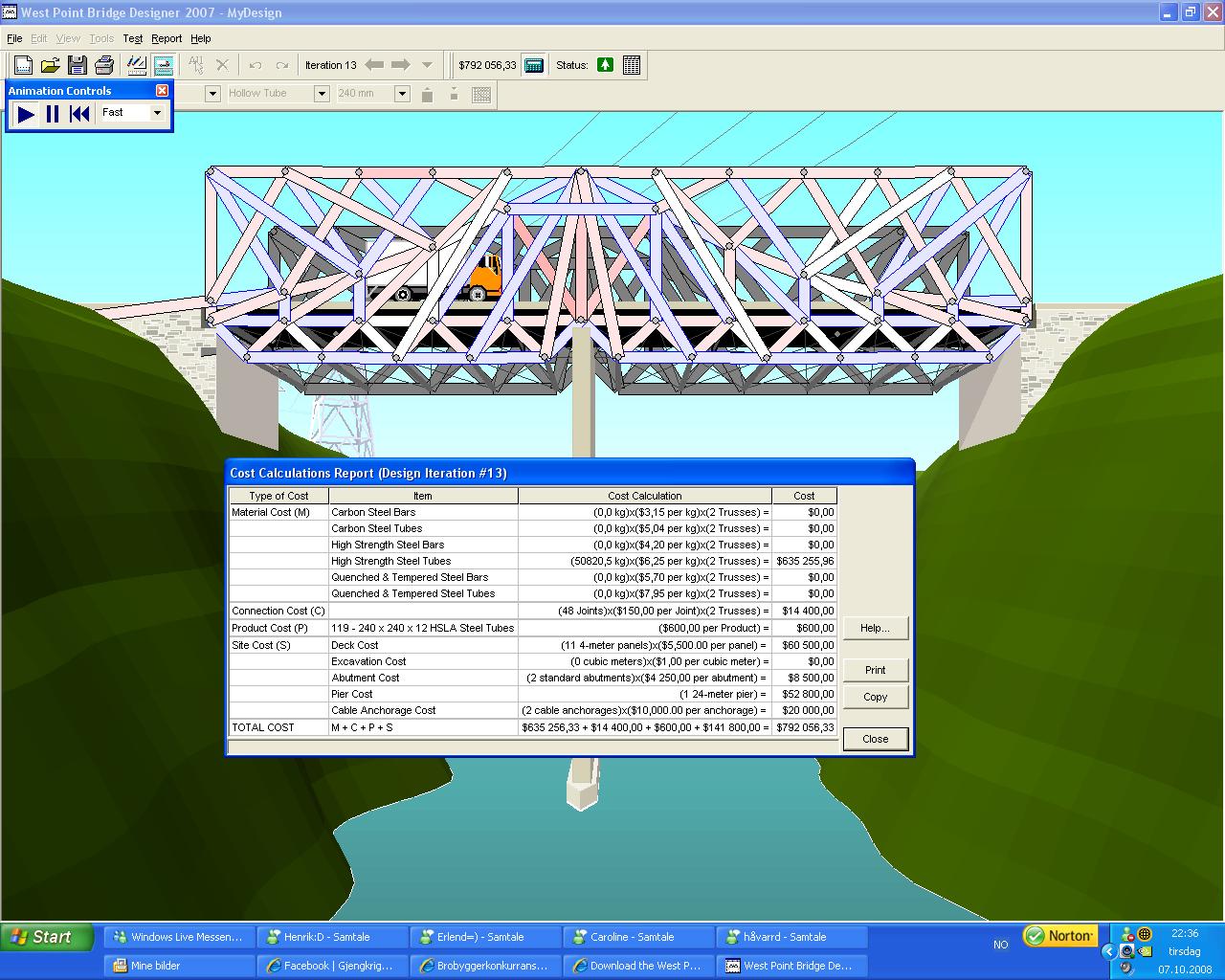Switch to 'Facebook | Gjengkrig...' taskbar window
This screenshot has width=1225, height=980.
pyautogui.click(x=332, y=966)
